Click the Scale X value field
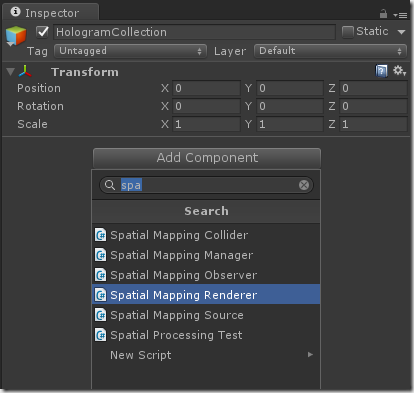 (206, 124)
